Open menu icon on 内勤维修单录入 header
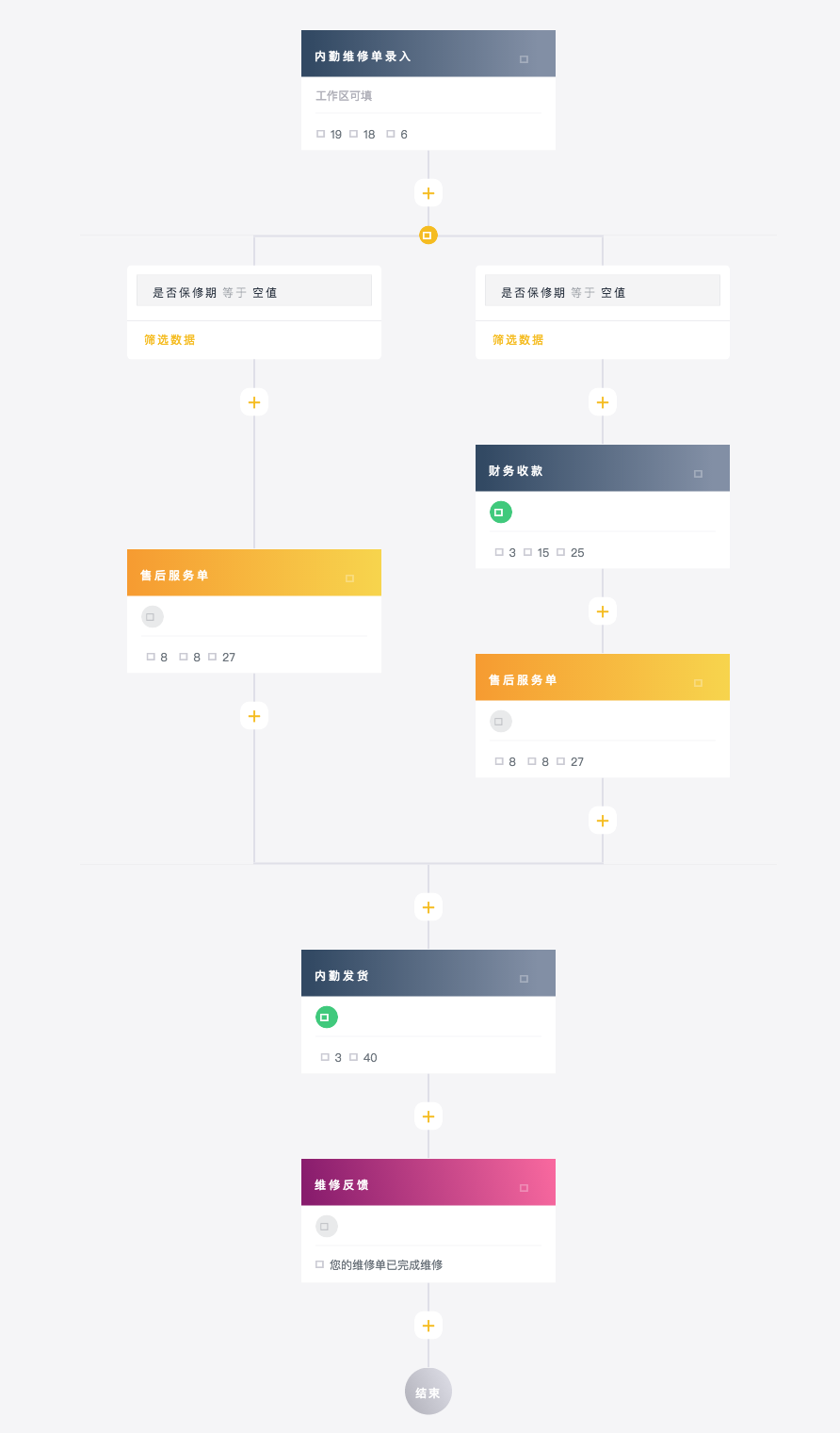The height and width of the screenshot is (1433, 840). pos(525,59)
